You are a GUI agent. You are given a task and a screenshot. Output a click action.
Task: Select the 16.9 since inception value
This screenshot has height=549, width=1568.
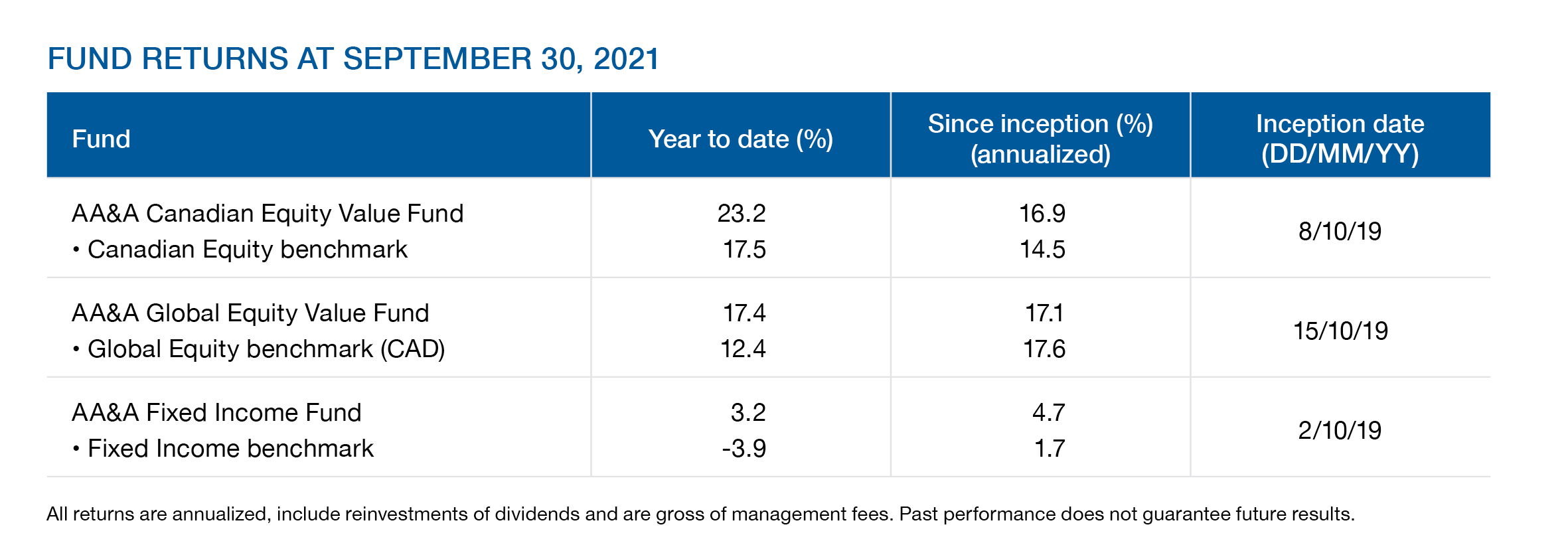[x=1042, y=214]
